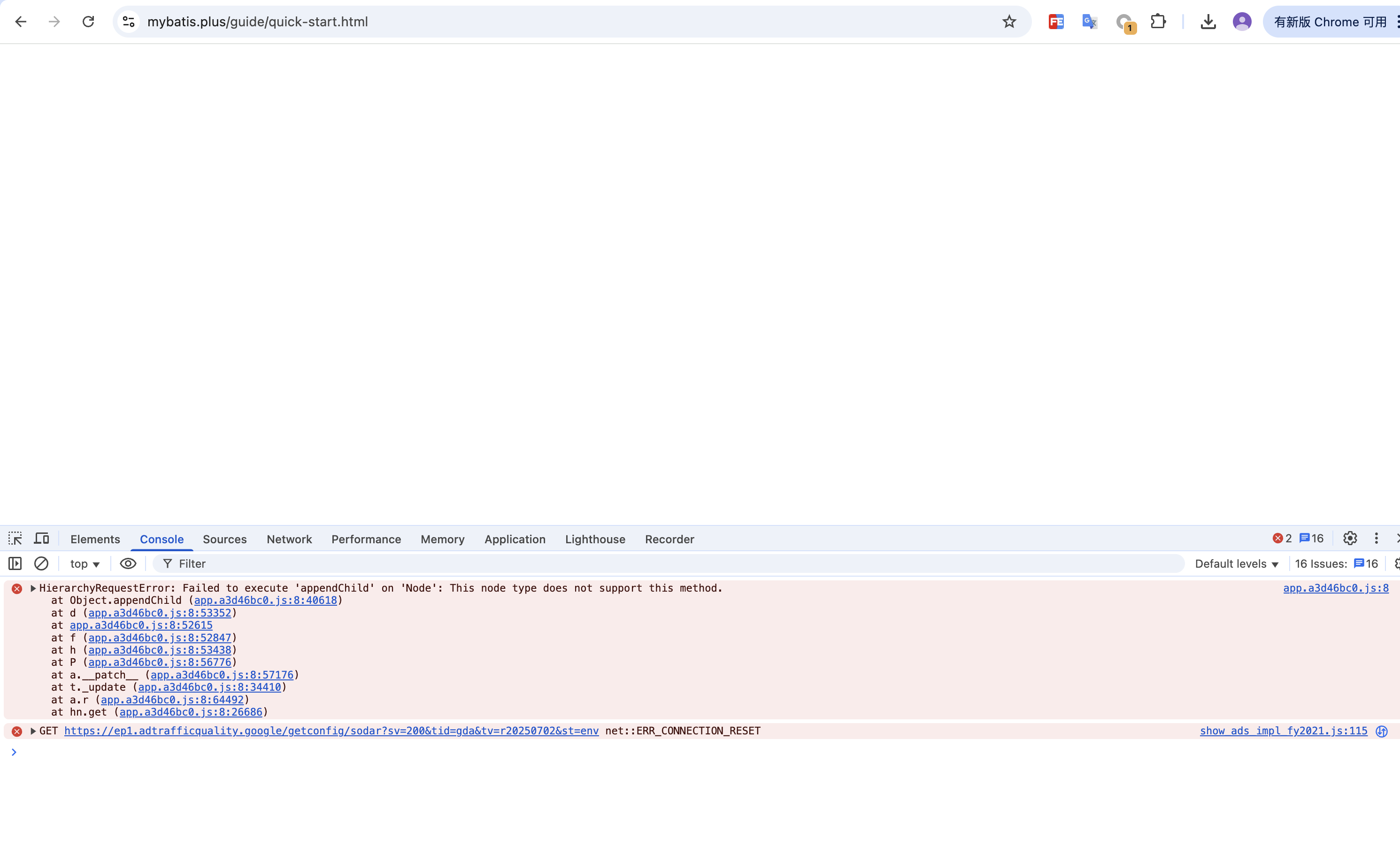The height and width of the screenshot is (848, 1400).
Task: Bookmark this page with the star icon
Action: pyautogui.click(x=1008, y=22)
